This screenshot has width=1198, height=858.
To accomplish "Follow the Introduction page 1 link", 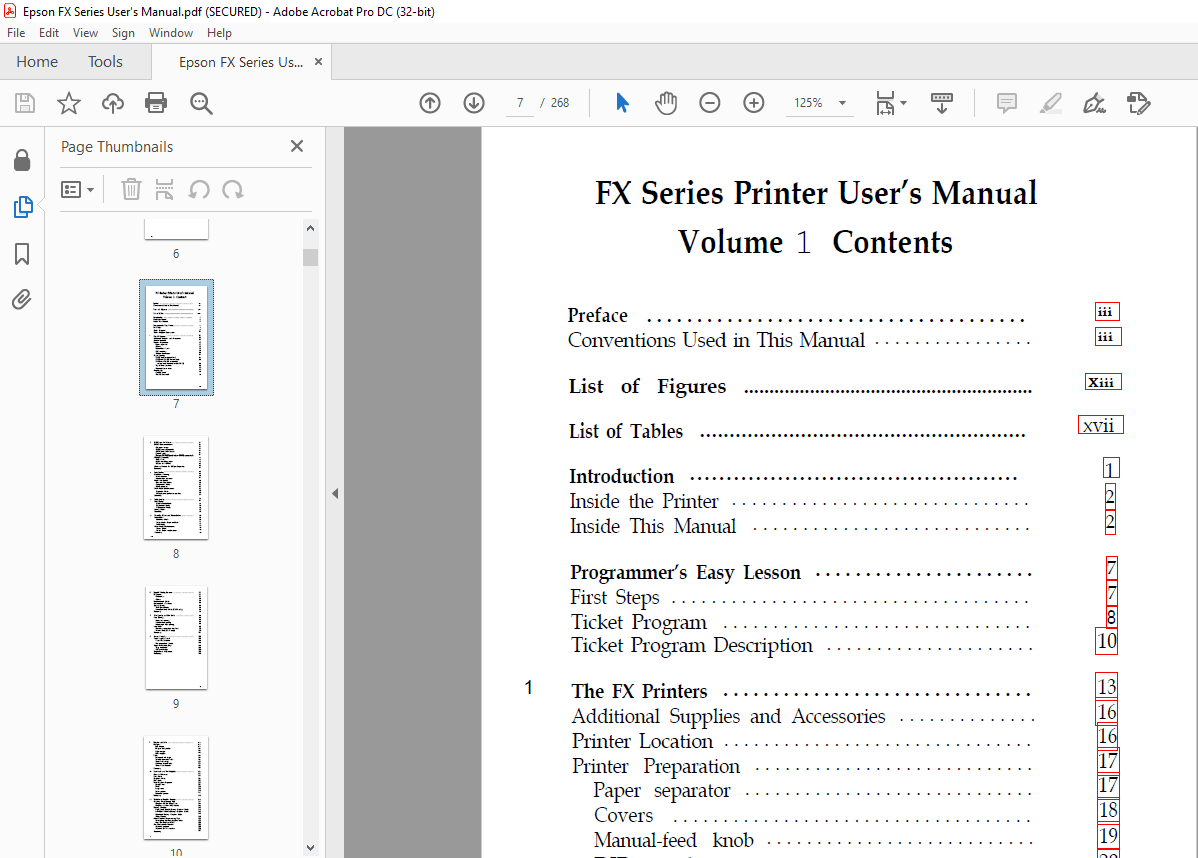I will click(x=1111, y=468).
